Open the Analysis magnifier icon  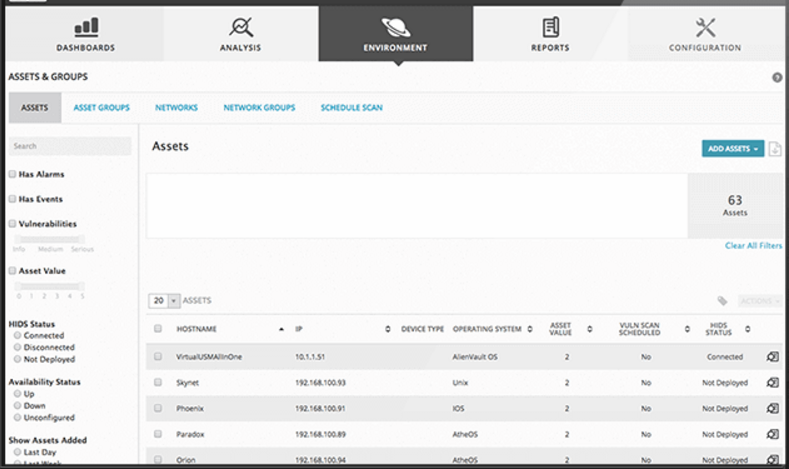pos(240,26)
